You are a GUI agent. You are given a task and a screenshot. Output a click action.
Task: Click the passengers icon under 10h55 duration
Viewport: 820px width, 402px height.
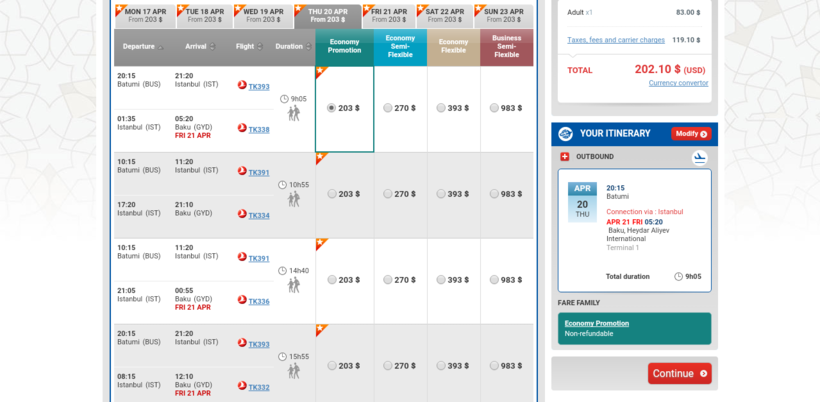click(293, 200)
